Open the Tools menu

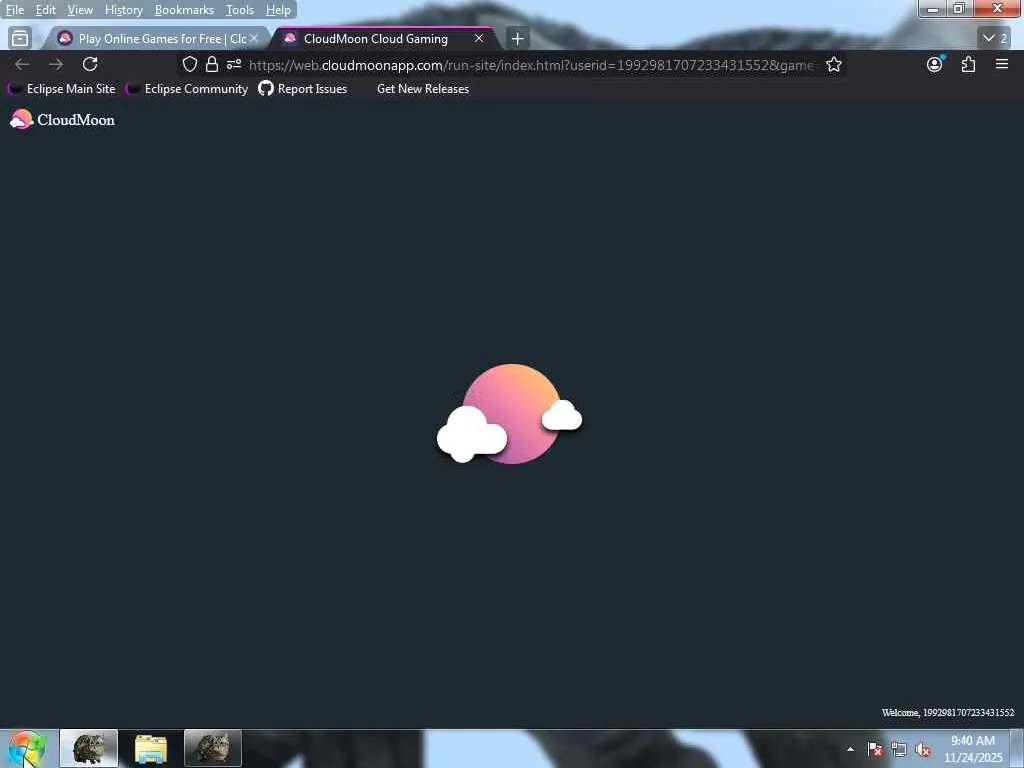coord(240,10)
